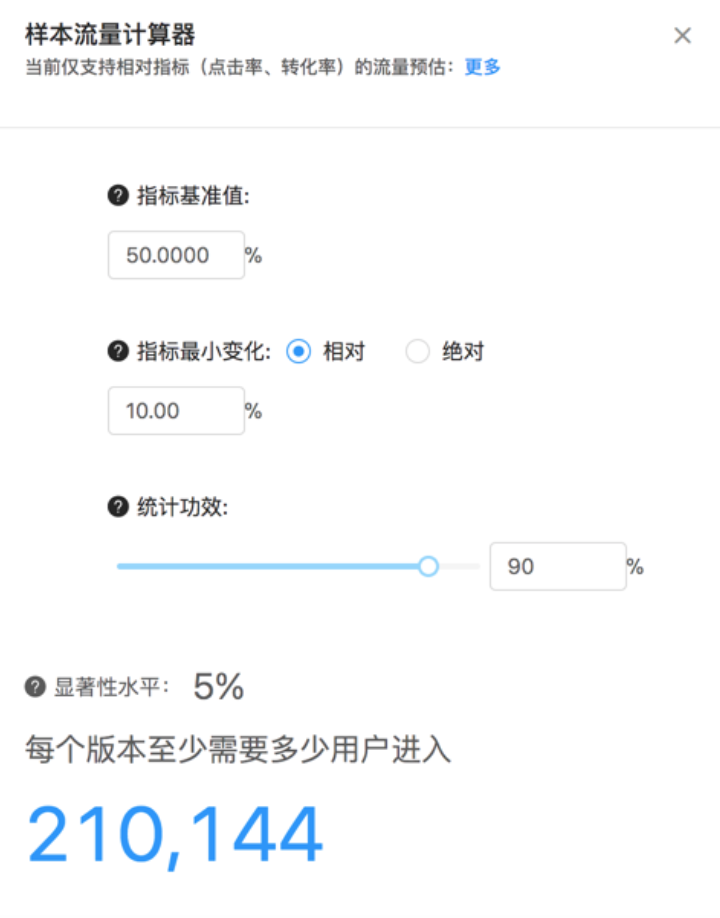720x918 pixels.
Task: Select the 绝对 radio button
Action: 417,352
